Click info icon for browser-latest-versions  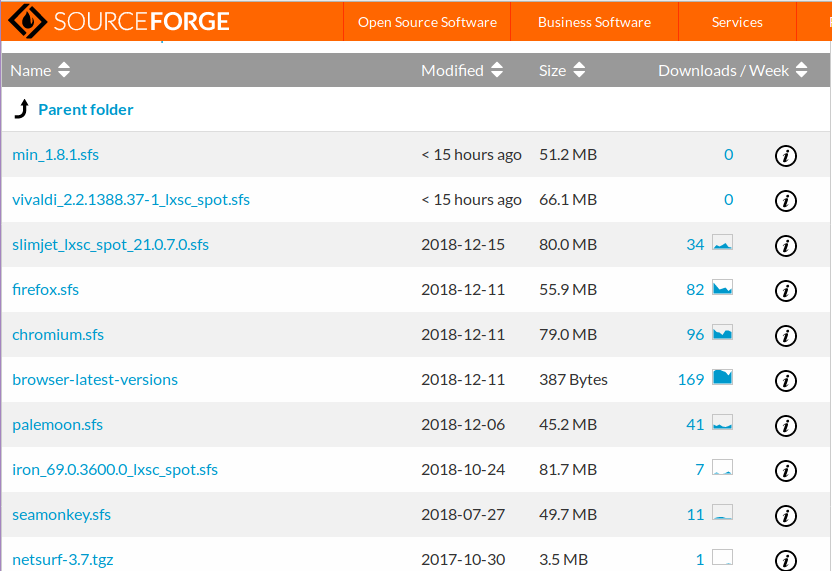[x=786, y=380]
